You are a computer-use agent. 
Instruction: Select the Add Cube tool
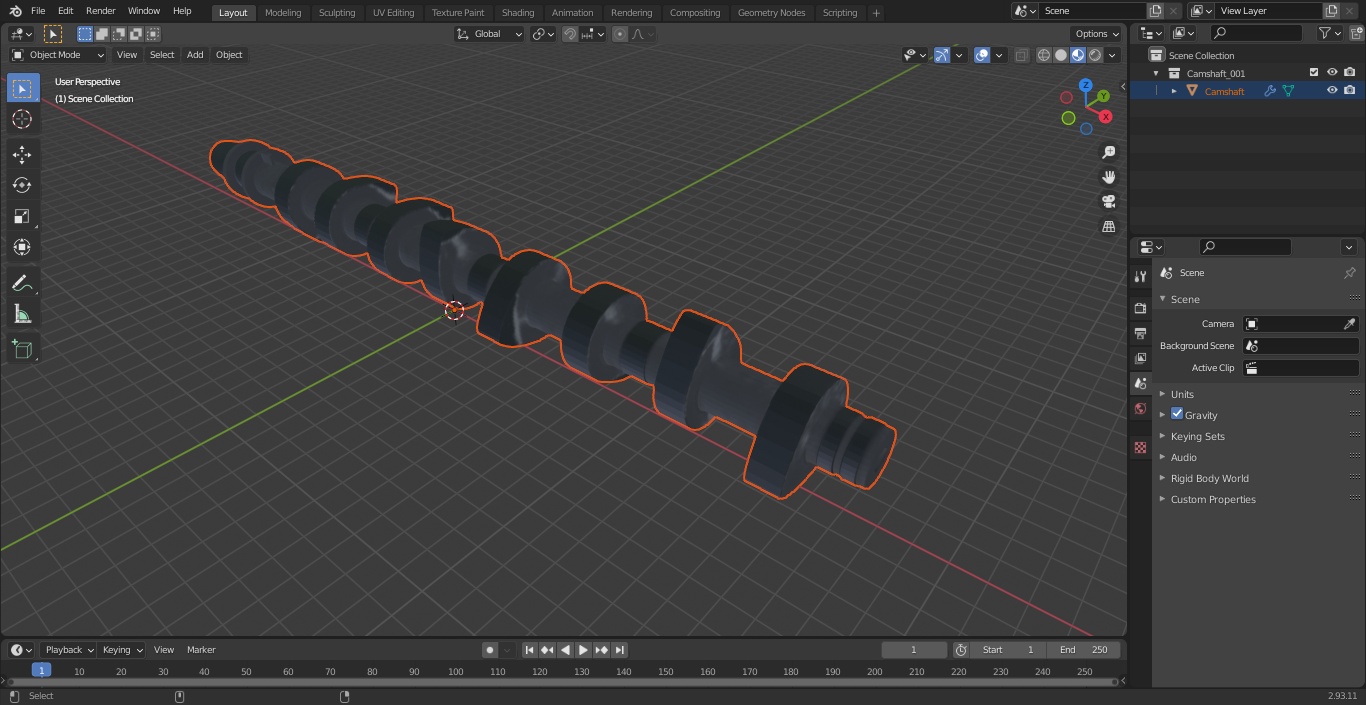22,350
